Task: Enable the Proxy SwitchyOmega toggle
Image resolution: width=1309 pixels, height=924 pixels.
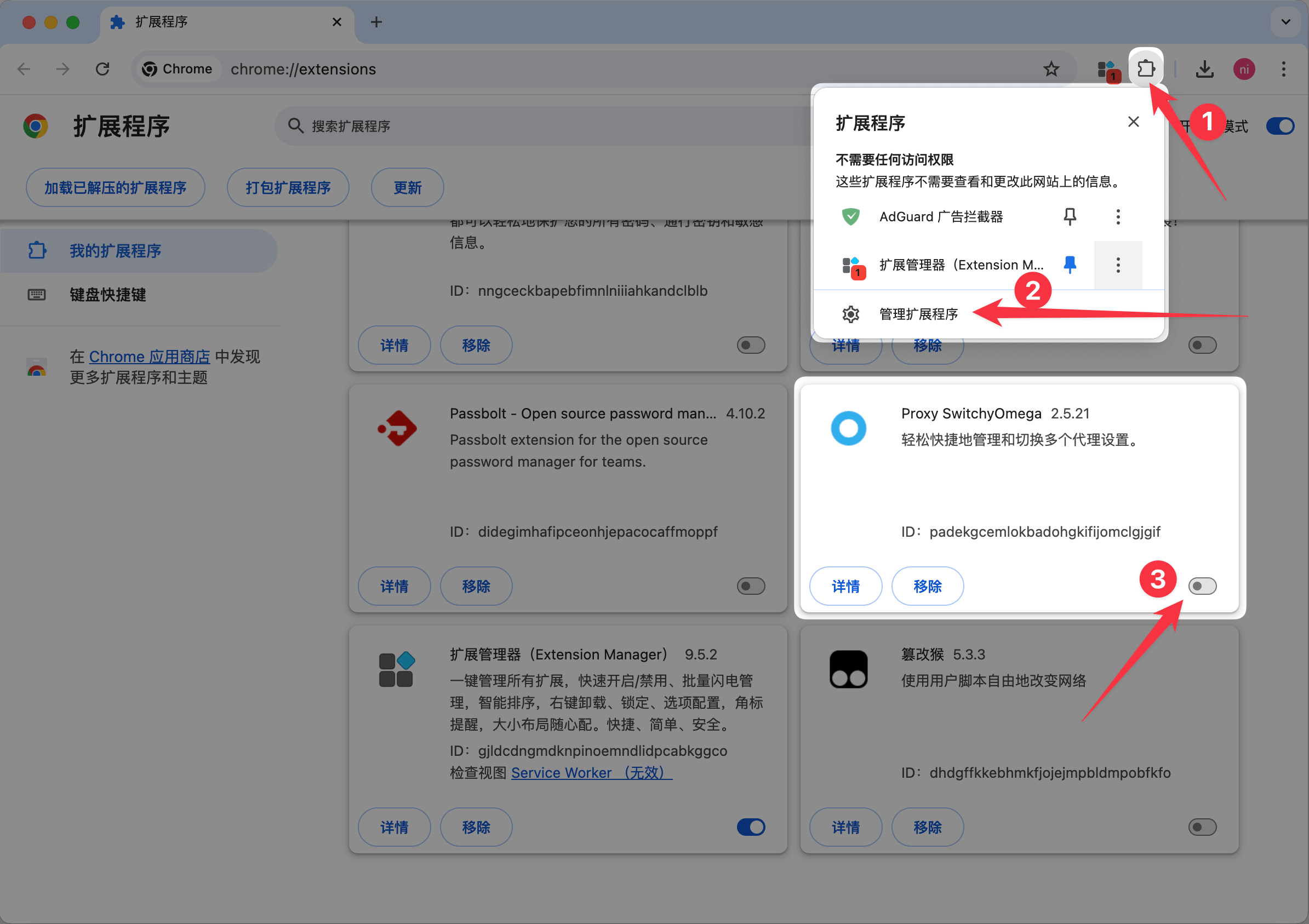Action: click(x=1202, y=586)
